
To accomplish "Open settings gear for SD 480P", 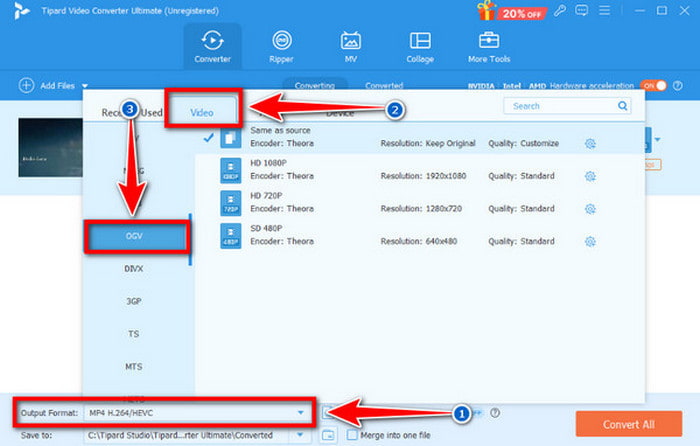I will click(x=590, y=242).
